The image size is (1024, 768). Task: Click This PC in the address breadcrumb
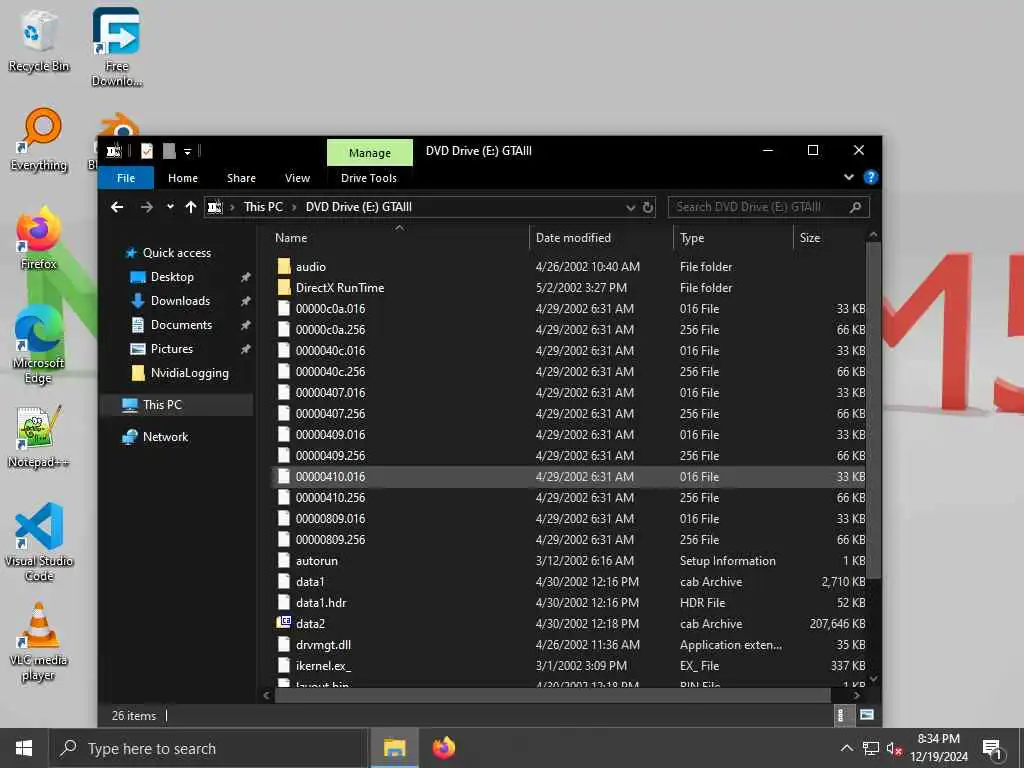(x=263, y=207)
